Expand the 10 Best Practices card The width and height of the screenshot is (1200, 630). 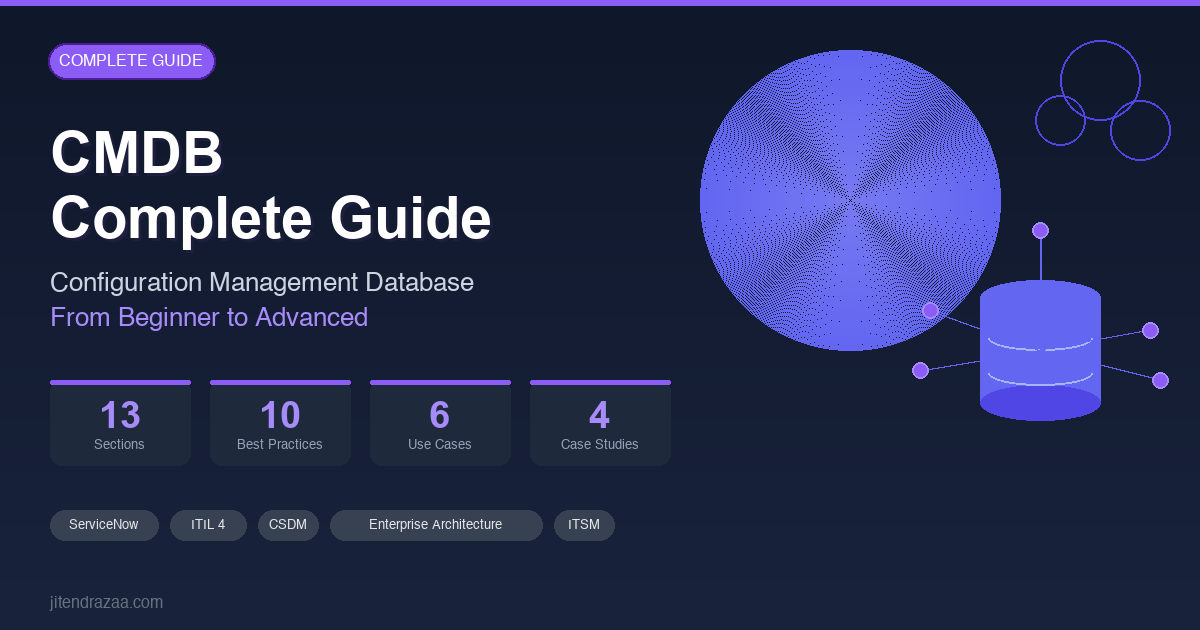click(x=280, y=422)
